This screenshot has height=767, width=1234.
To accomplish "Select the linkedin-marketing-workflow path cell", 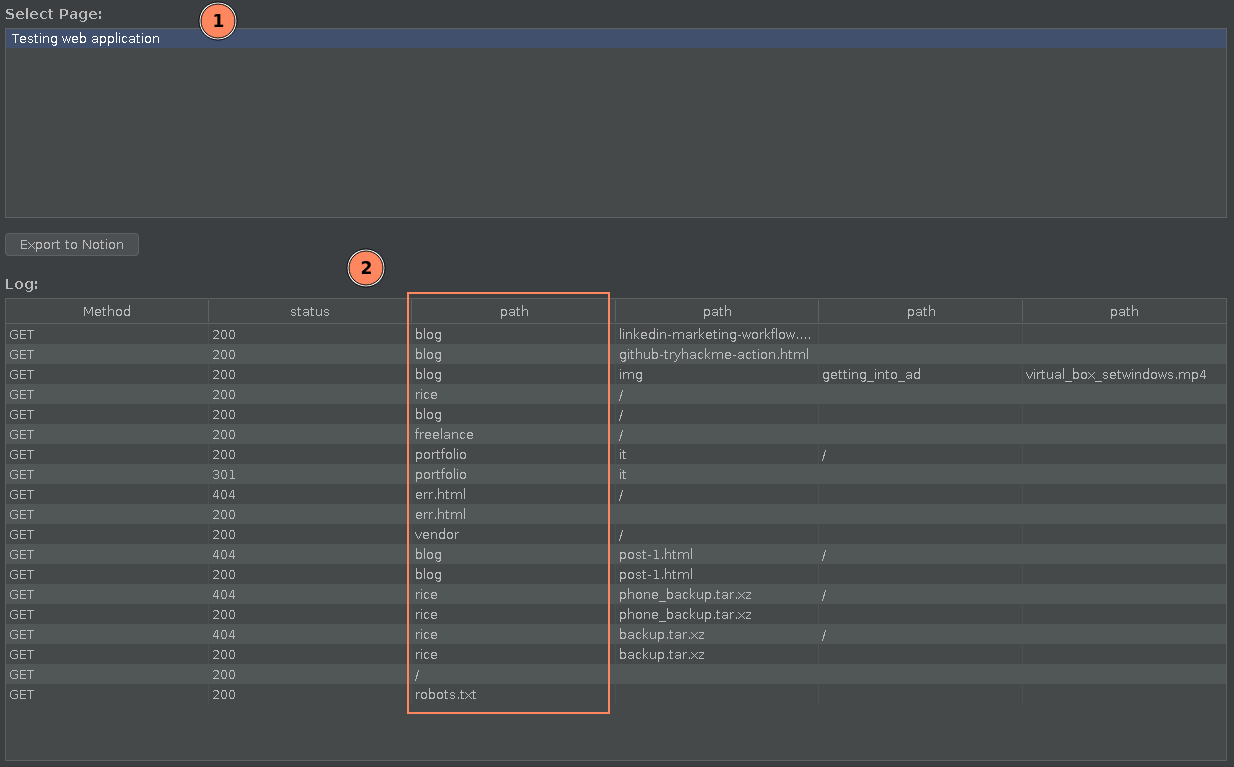I will [x=715, y=335].
